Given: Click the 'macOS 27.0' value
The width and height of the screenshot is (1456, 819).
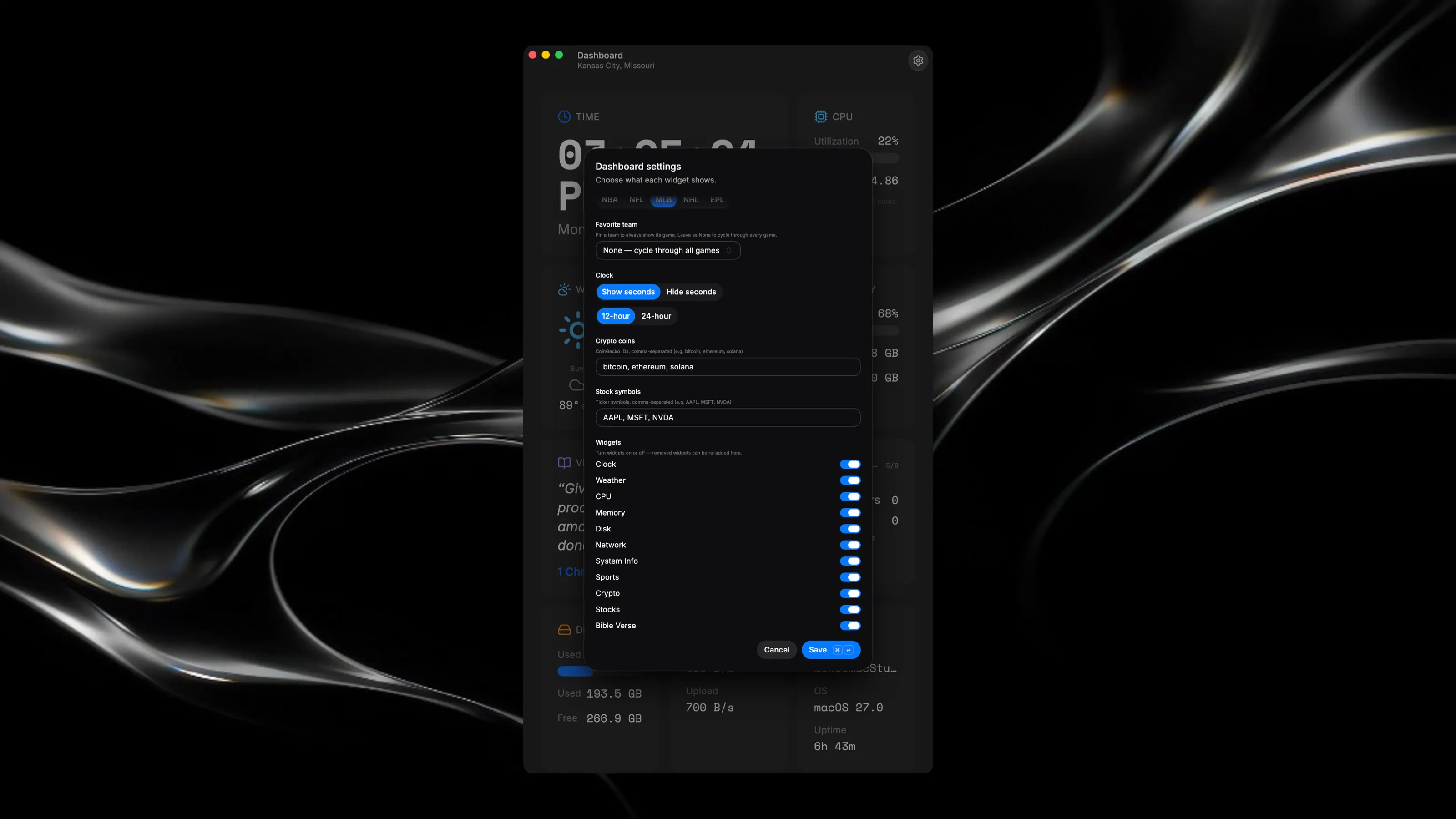Looking at the screenshot, I should coord(849,708).
